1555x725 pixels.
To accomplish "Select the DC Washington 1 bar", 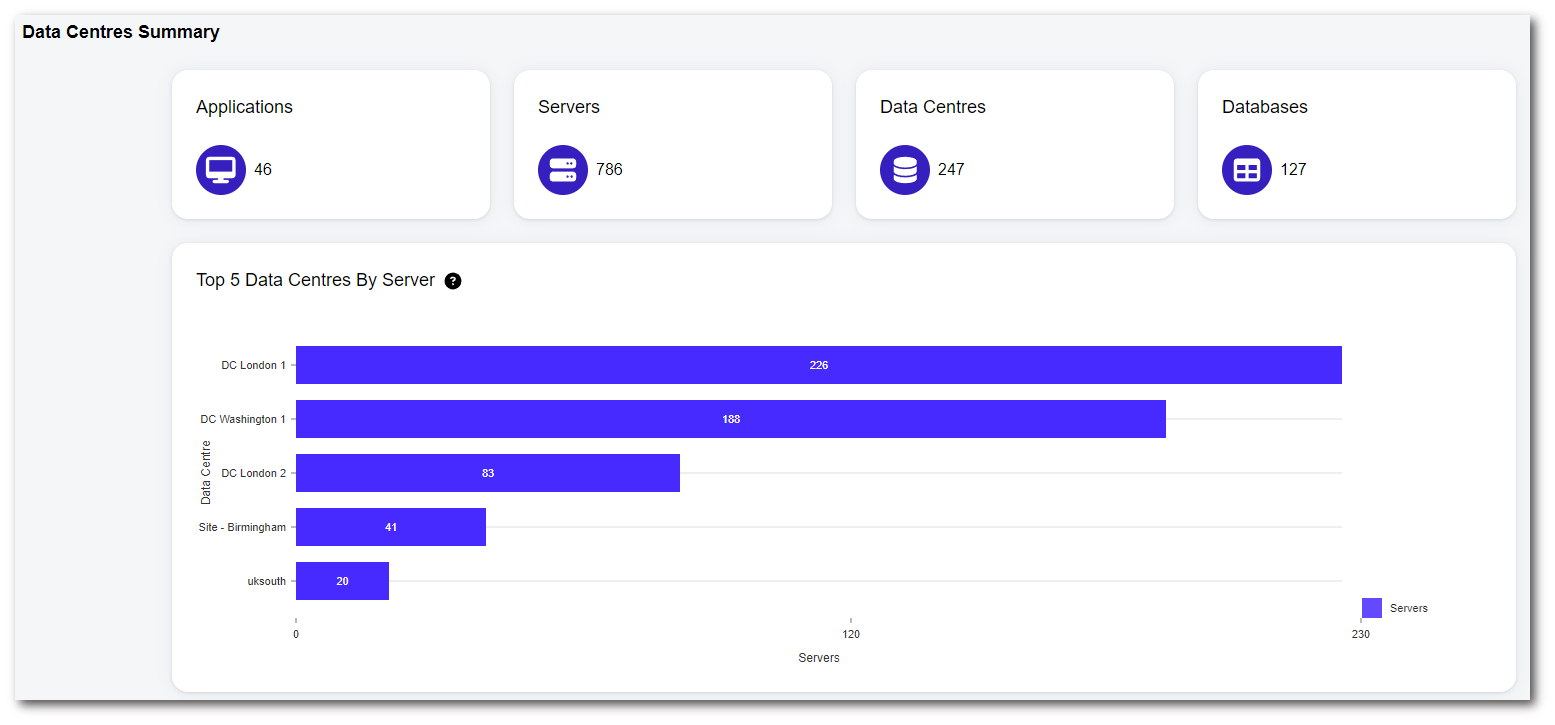I will coord(730,419).
